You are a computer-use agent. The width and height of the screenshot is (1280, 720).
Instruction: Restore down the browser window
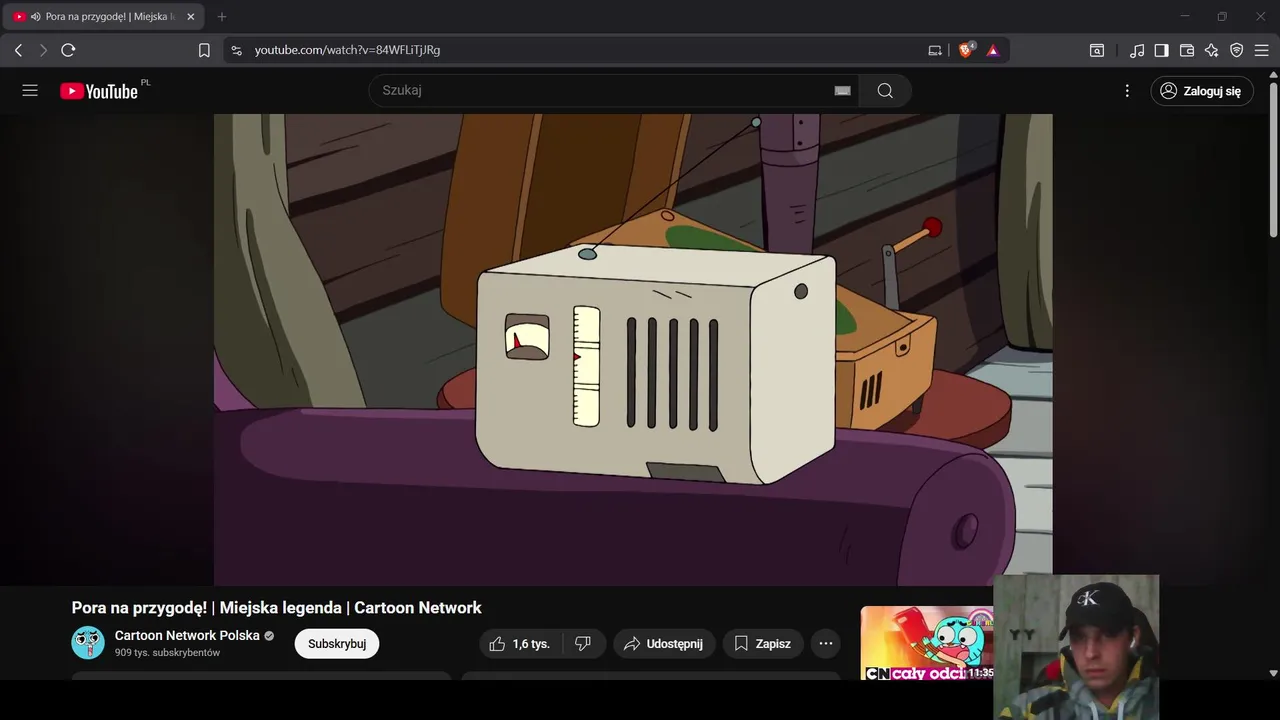(x=1222, y=16)
